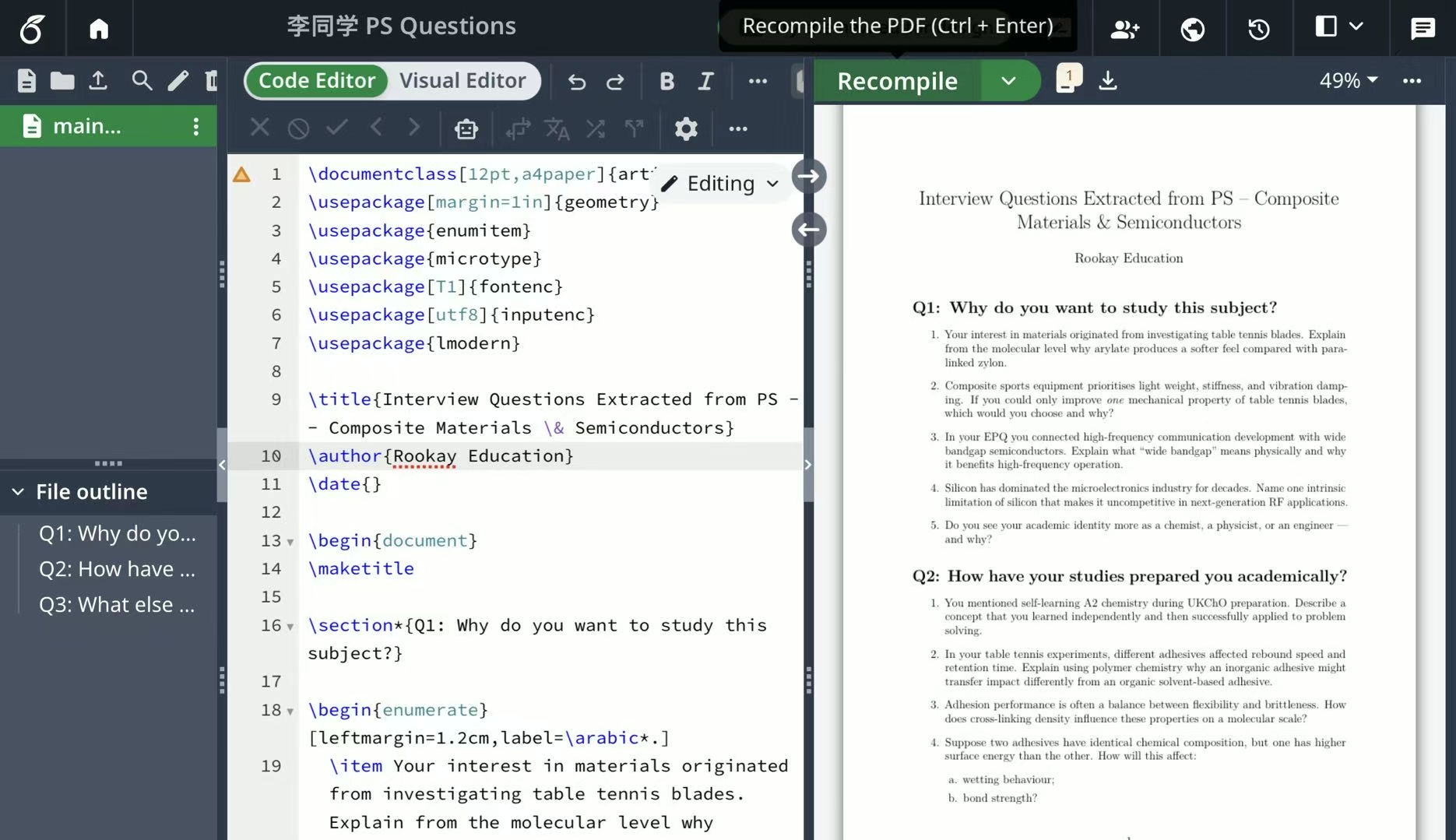Screen dimensions: 1456x840
Task: Click the upload file icon
Action: [x=98, y=80]
